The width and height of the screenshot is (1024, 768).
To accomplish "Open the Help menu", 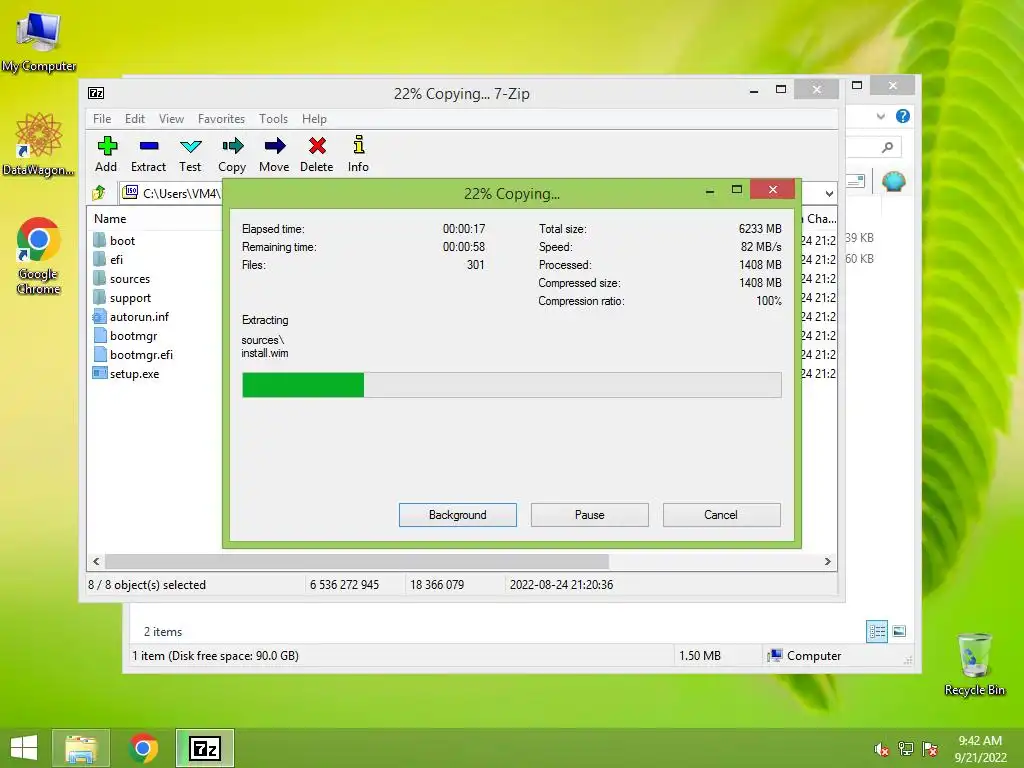I will click(314, 119).
